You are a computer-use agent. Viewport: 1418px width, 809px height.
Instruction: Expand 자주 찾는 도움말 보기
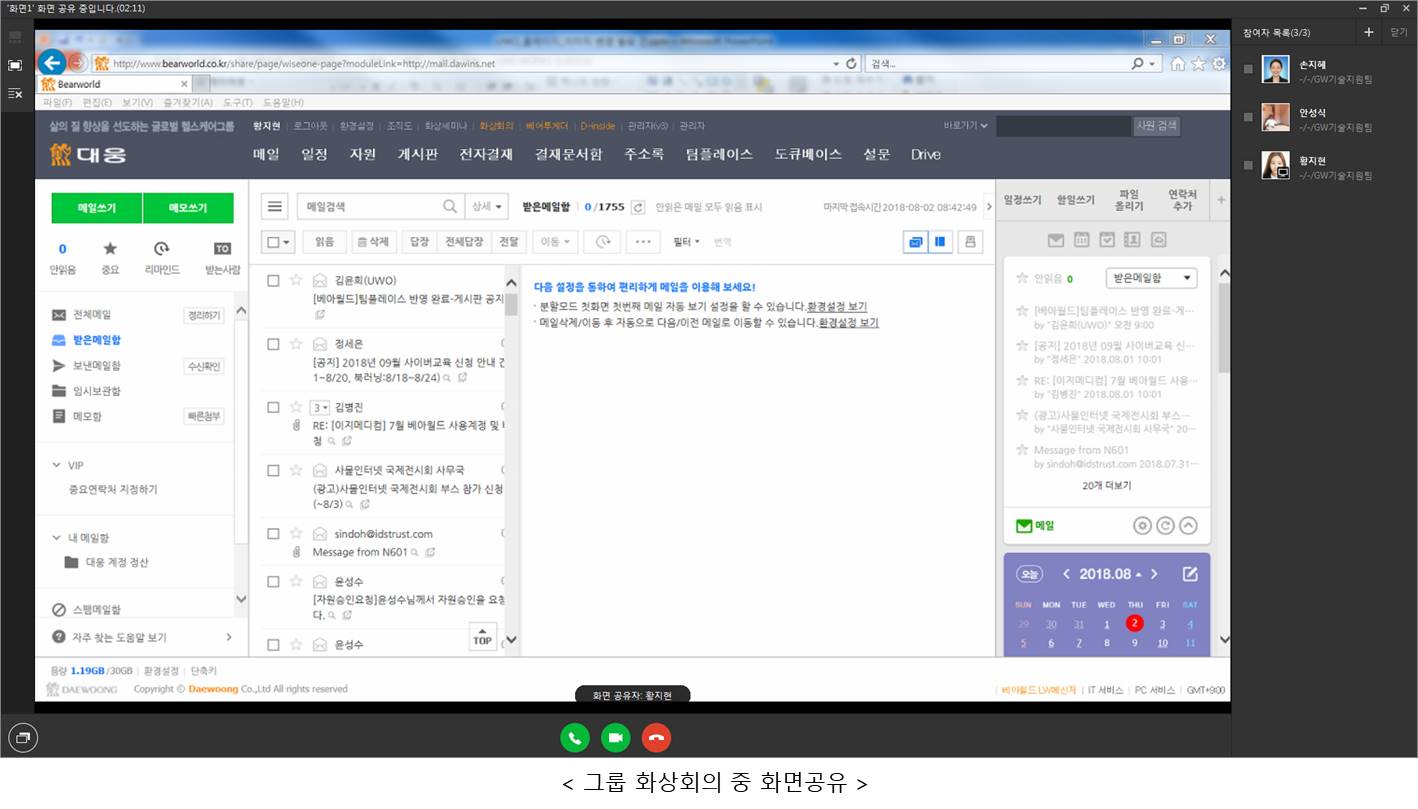tap(229, 637)
